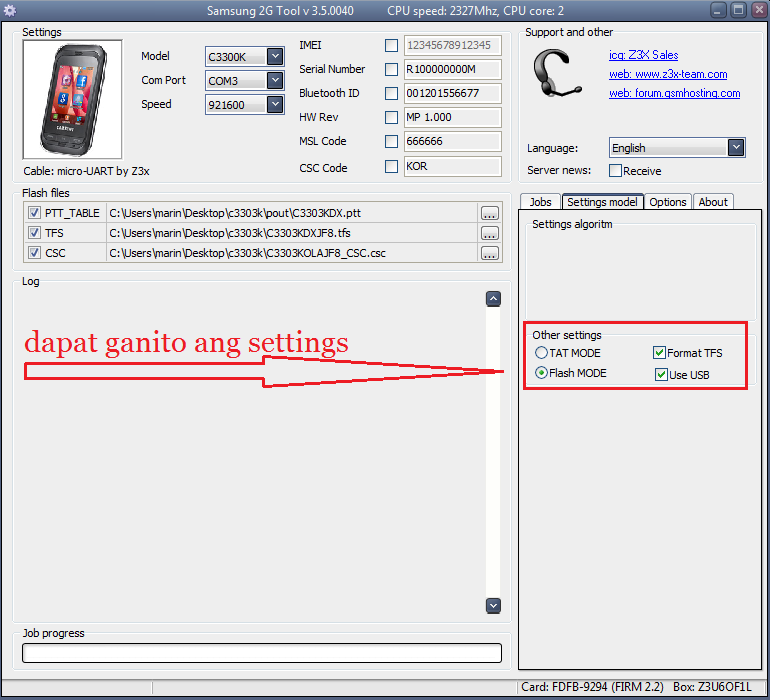Viewport: 770px width, 700px height.
Task: Click the log scroll up arrow
Action: 493,298
